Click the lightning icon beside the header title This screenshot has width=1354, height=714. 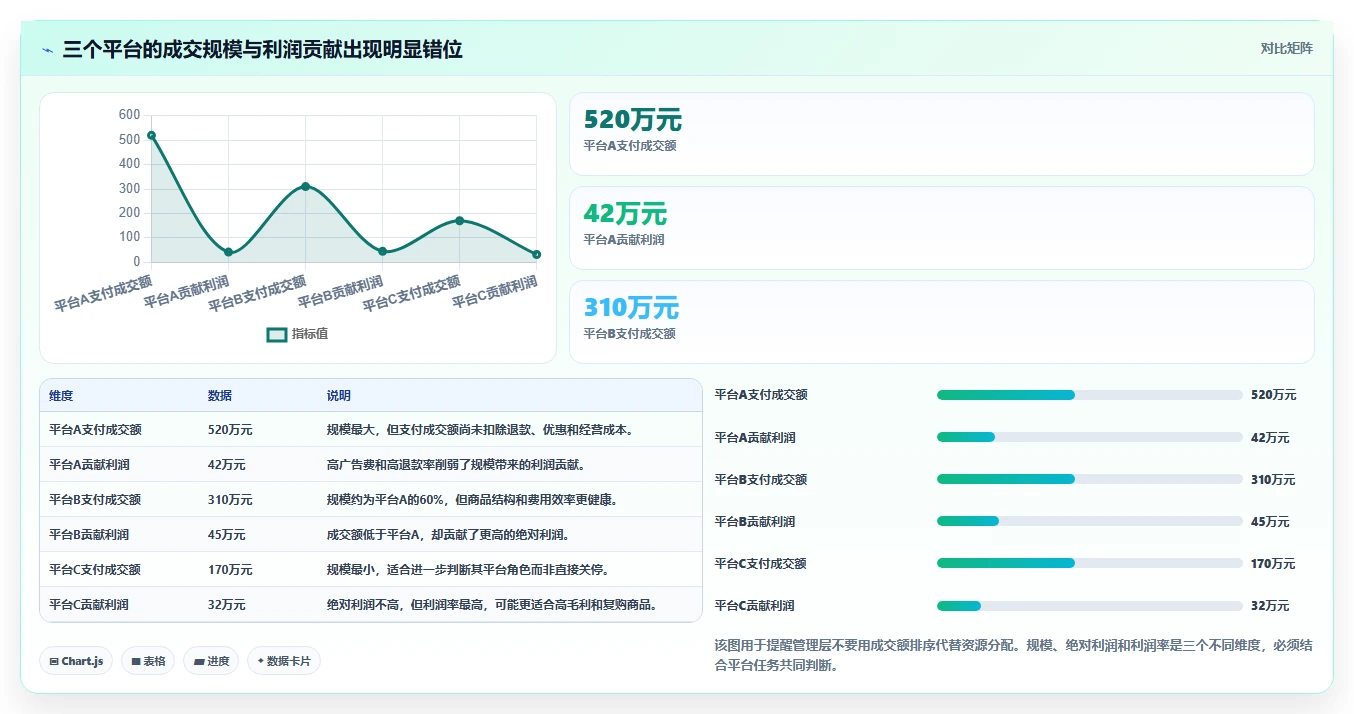47,49
